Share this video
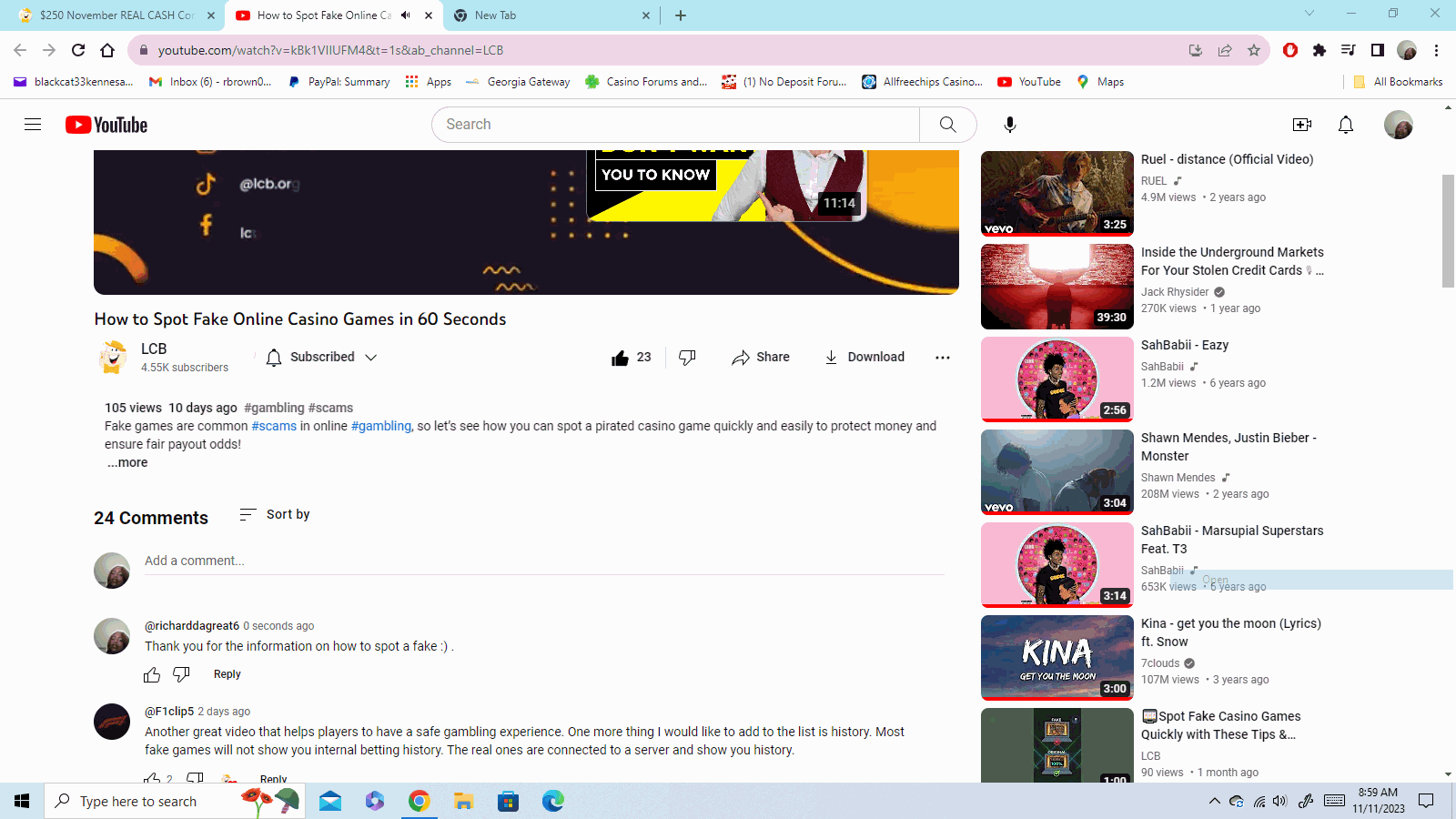 click(761, 358)
